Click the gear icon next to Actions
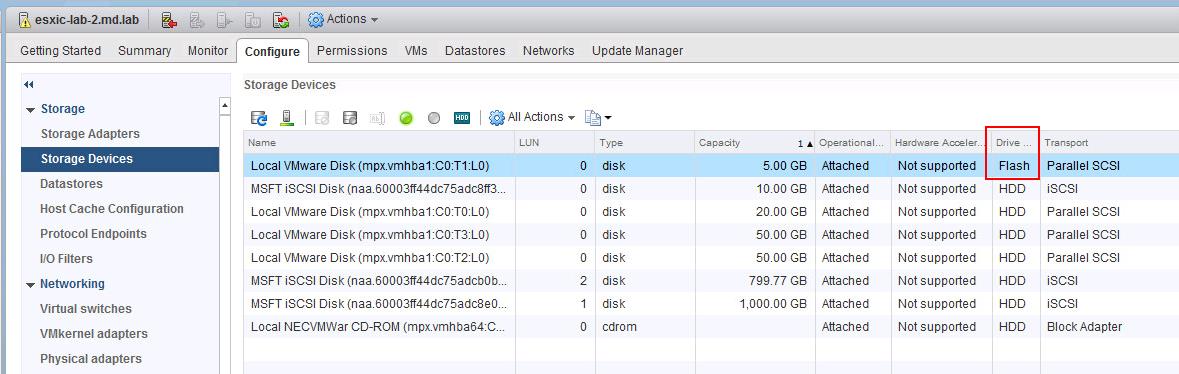The image size is (1179, 374). [316, 20]
